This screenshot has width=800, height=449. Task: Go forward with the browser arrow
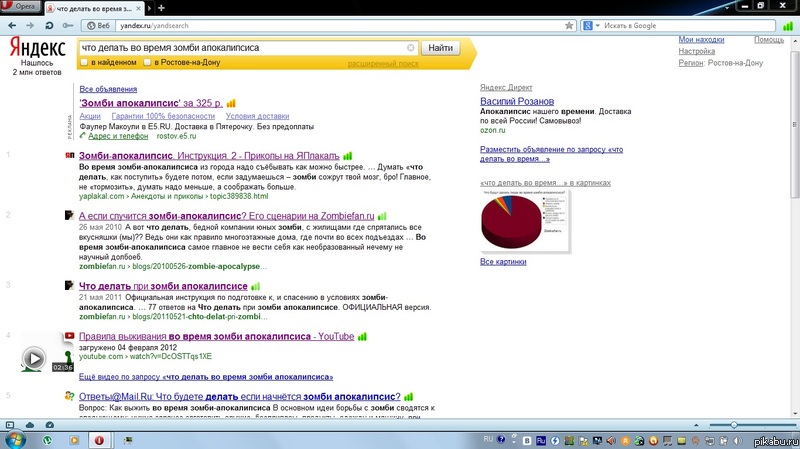tap(30, 25)
